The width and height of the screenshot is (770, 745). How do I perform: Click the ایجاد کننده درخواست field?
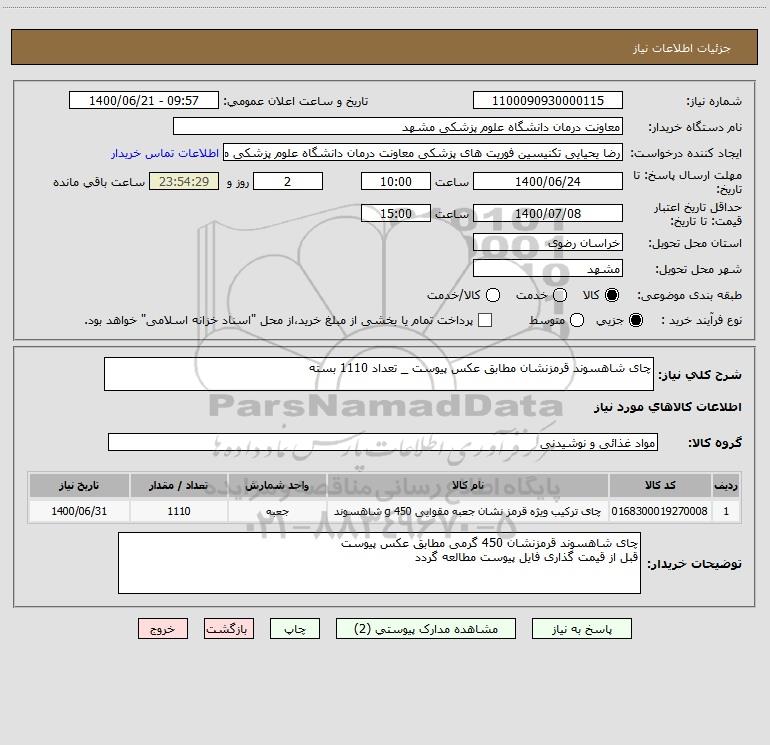pyautogui.click(x=423, y=153)
